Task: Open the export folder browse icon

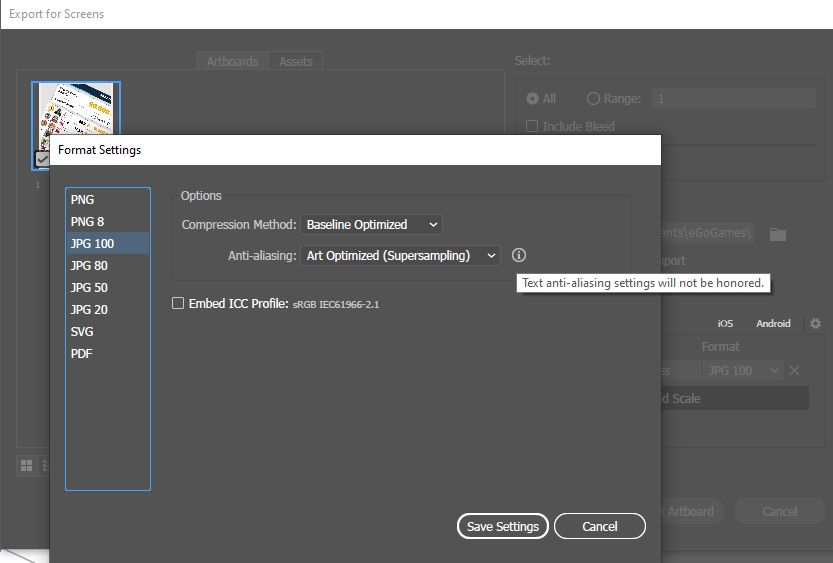Action: point(778,234)
